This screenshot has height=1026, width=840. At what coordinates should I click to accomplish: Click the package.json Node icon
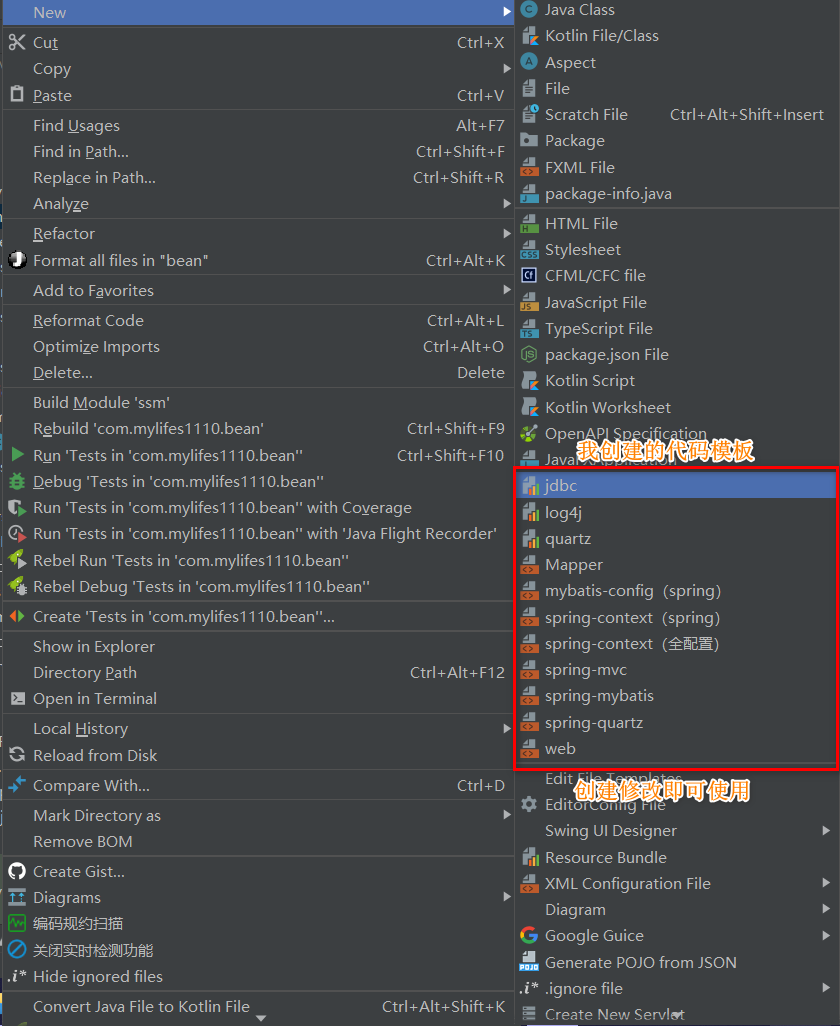(529, 355)
